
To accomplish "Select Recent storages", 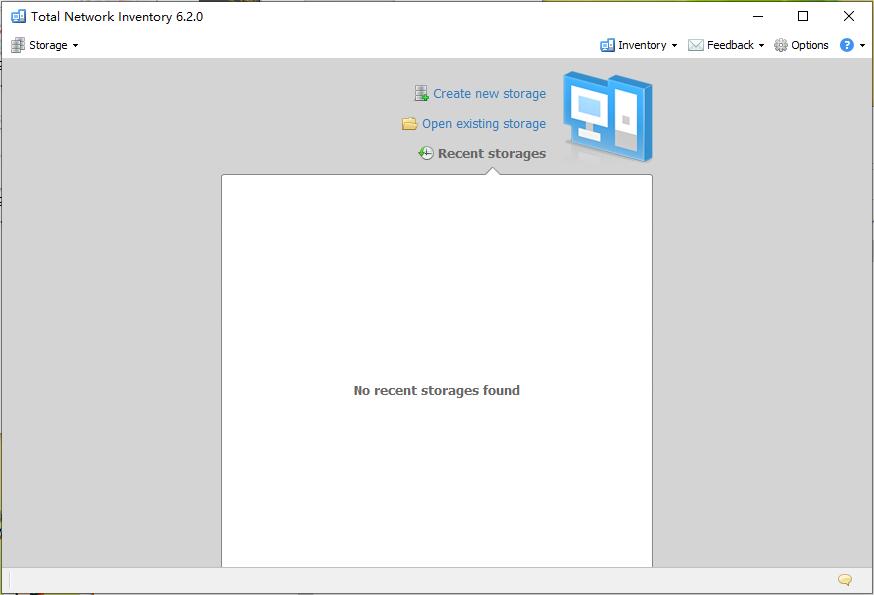I will 492,153.
